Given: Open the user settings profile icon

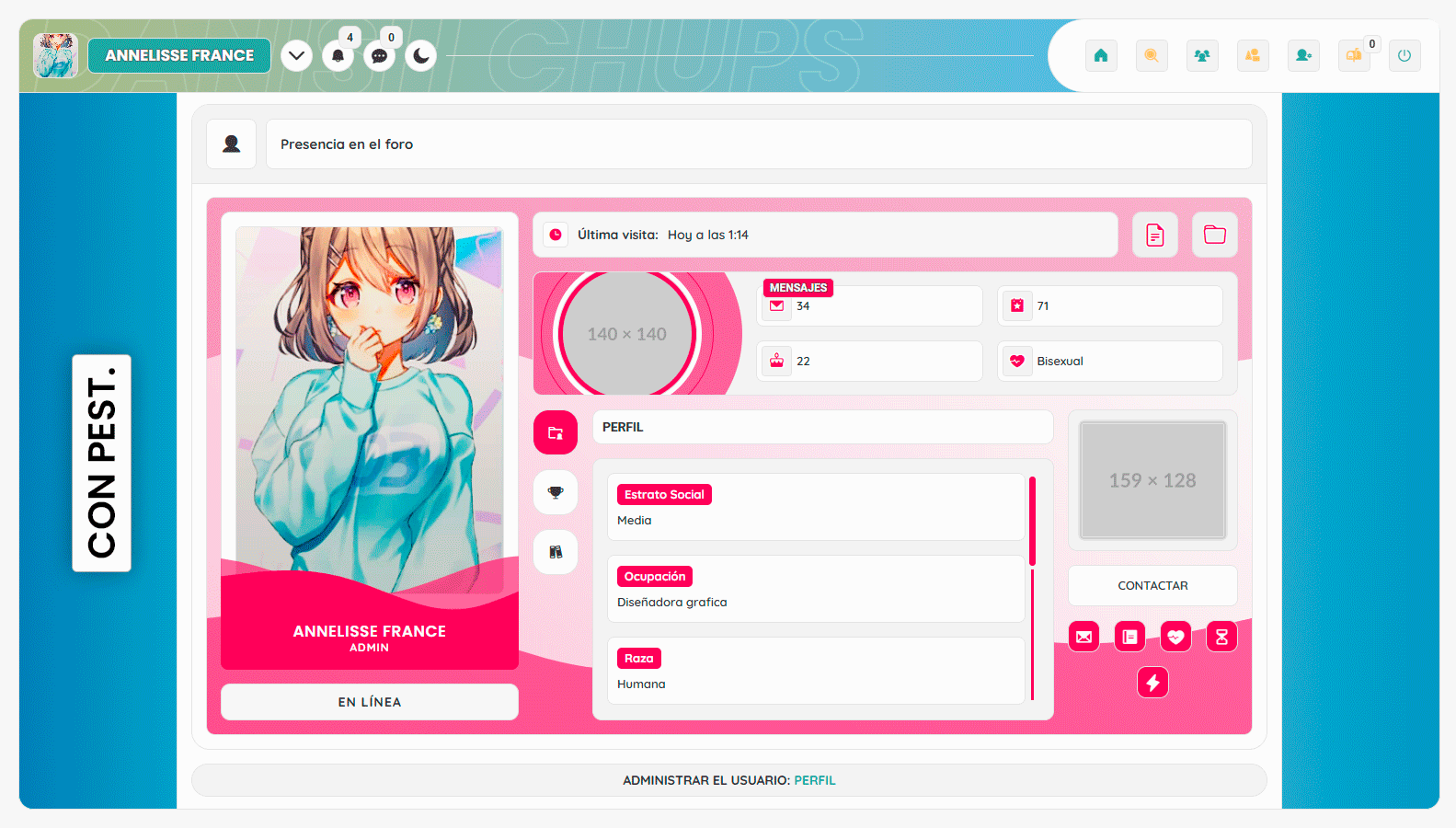Looking at the screenshot, I should (x=1303, y=55).
